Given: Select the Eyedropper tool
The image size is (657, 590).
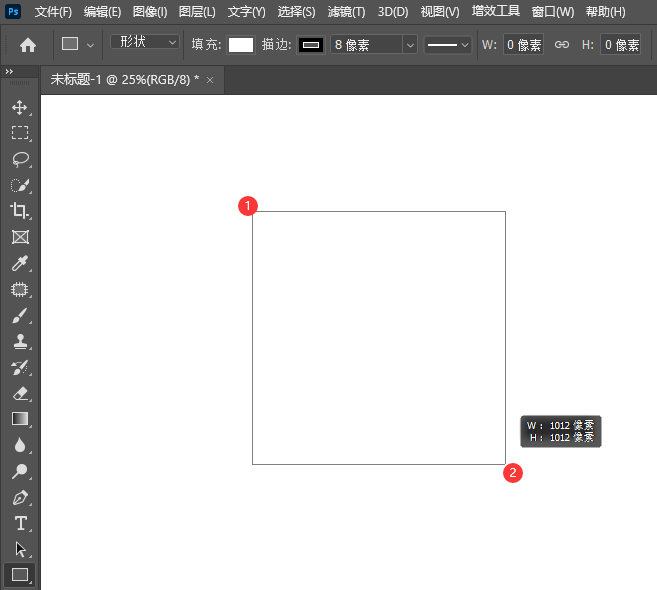Looking at the screenshot, I should click(20, 263).
